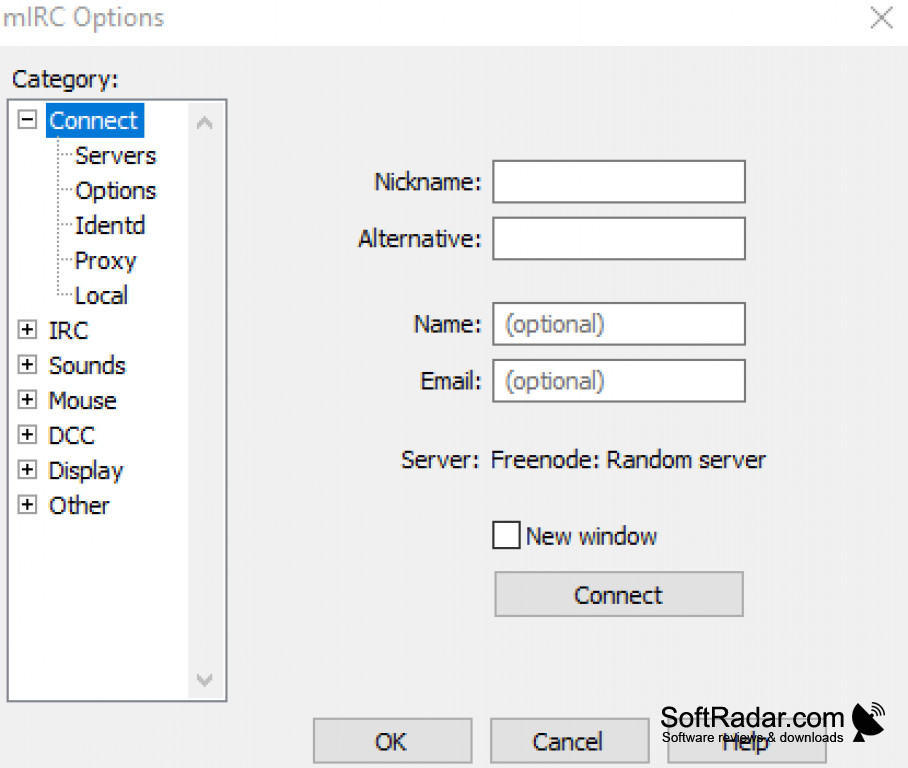The width and height of the screenshot is (908, 768).
Task: Expand the DCC category
Action: pos(27,435)
